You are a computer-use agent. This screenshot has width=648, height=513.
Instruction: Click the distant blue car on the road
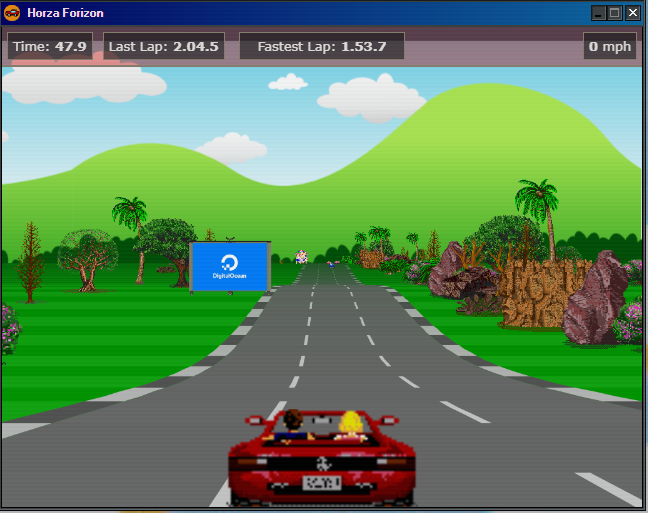tap(331, 265)
